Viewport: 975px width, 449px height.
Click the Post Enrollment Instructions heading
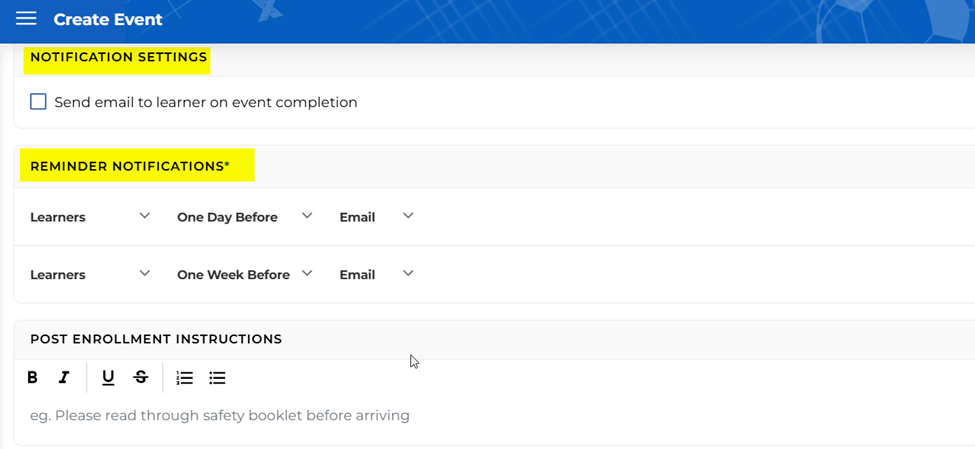coord(156,339)
